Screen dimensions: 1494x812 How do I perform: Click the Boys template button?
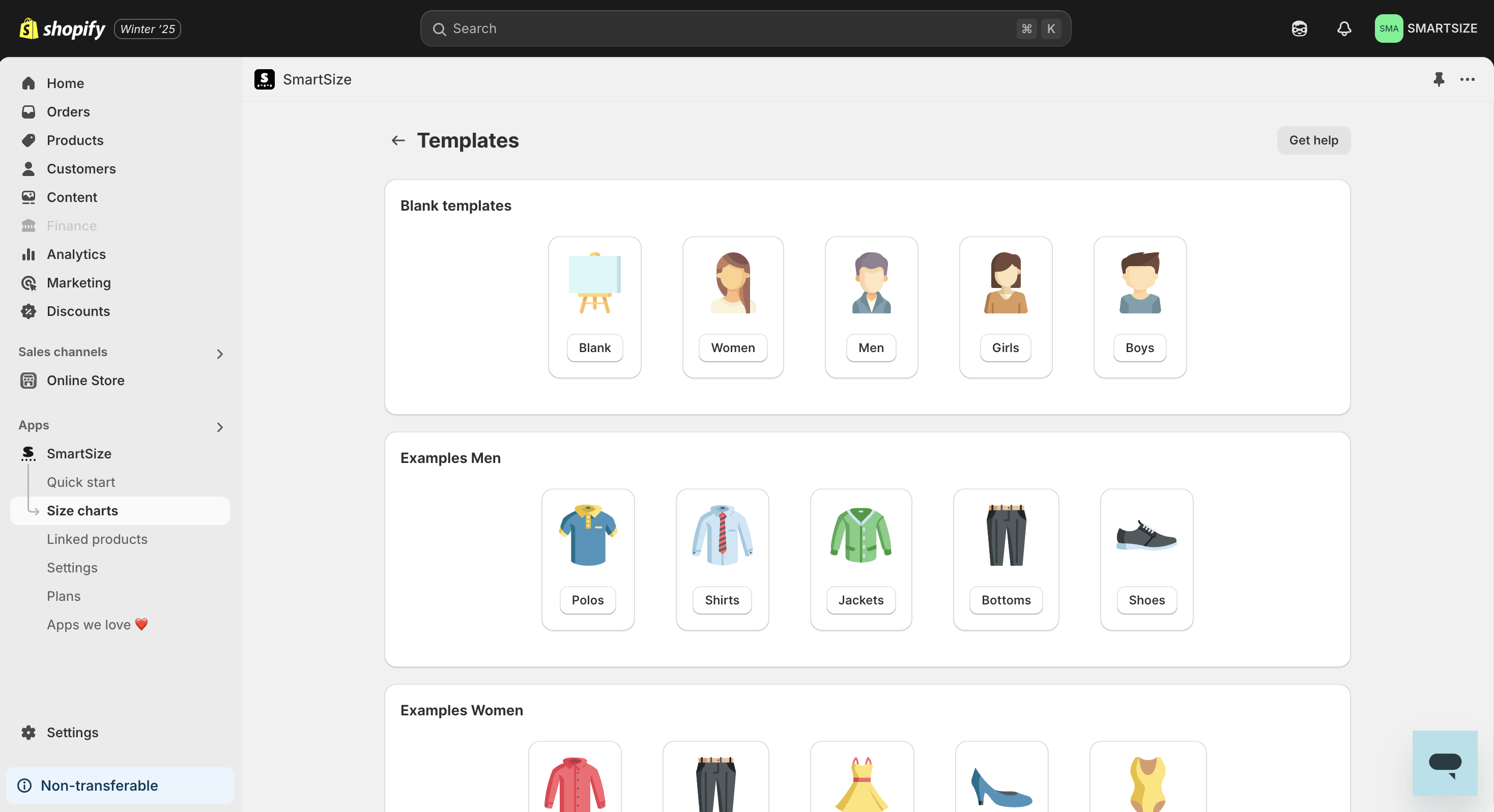(1140, 348)
